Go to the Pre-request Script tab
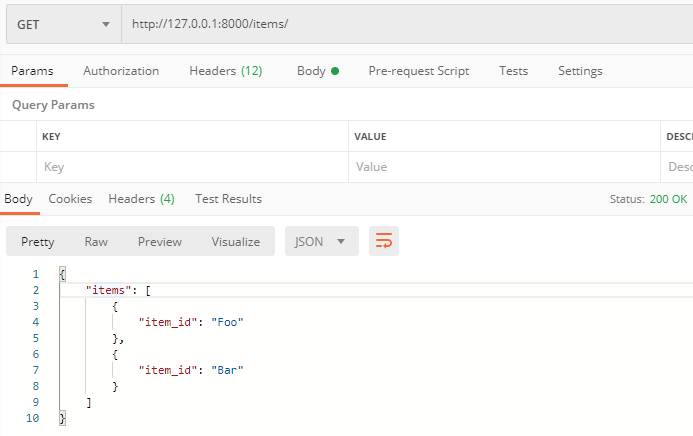 coord(418,71)
